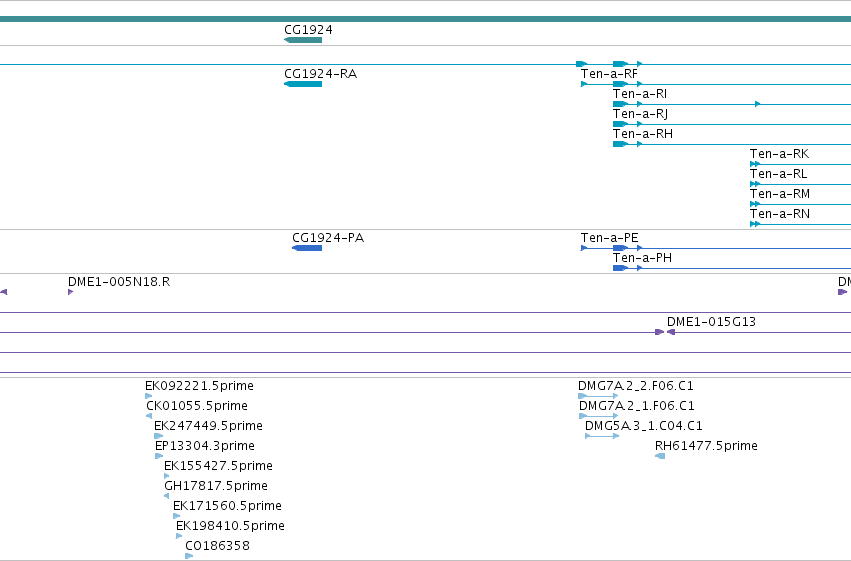Viewport: 851px width, 561px height.
Task: Select the Ten-a-RH transcript label
Action: (x=643, y=133)
